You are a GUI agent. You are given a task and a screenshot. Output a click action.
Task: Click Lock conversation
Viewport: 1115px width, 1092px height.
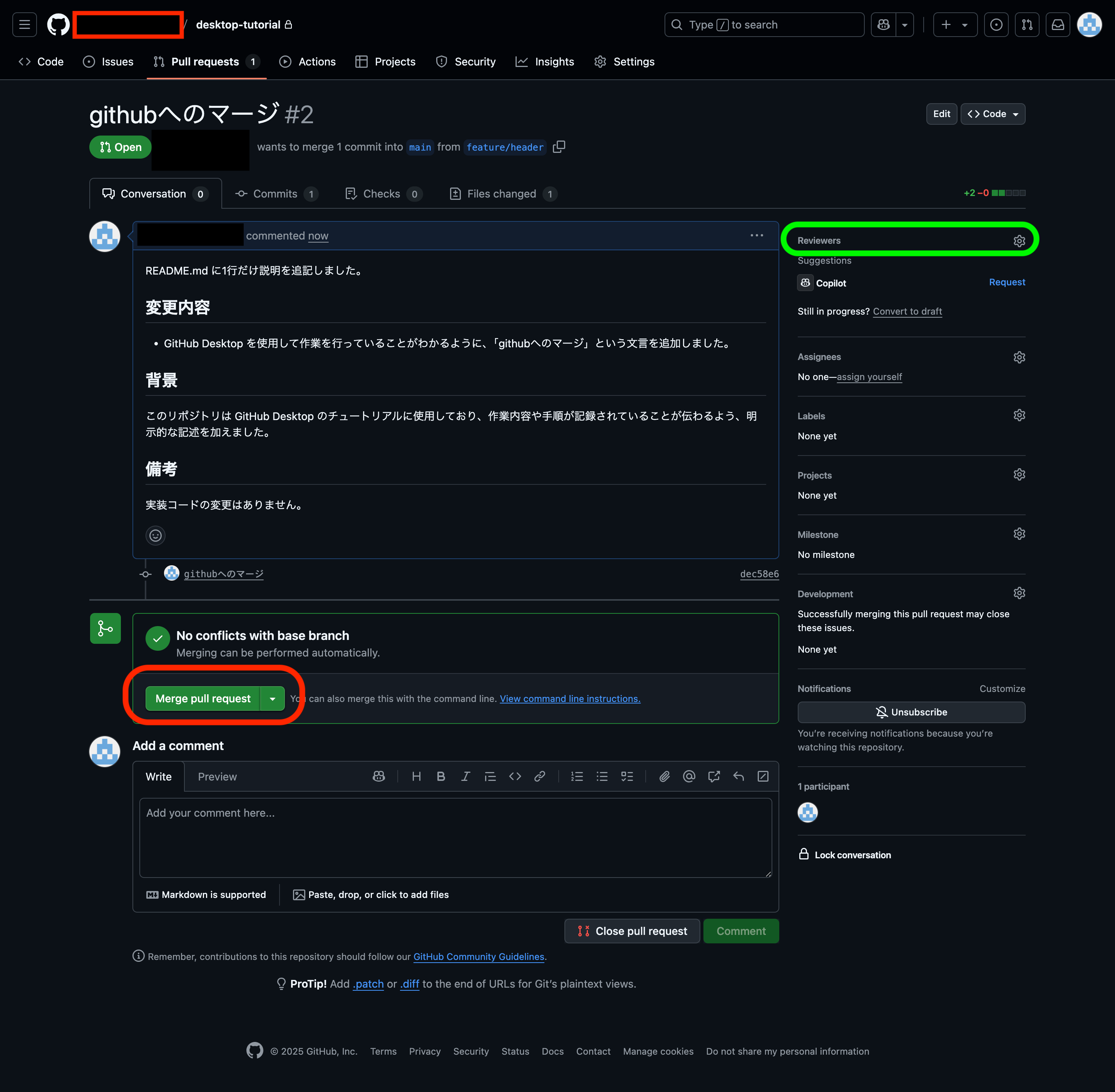[x=844, y=854]
